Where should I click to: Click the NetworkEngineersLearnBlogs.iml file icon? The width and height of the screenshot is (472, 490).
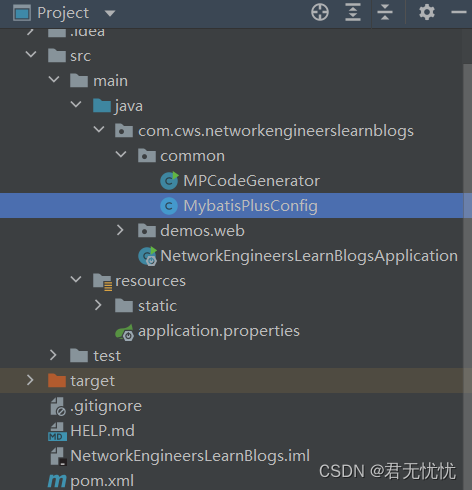(58, 456)
